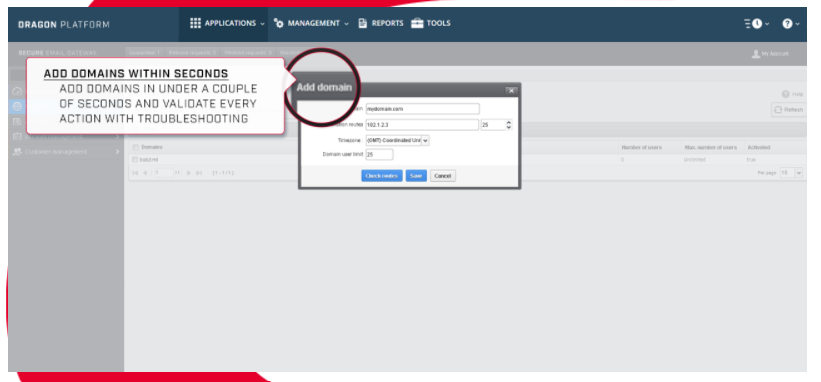
Task: Expand the Account management arrow
Action: click(x=117, y=137)
